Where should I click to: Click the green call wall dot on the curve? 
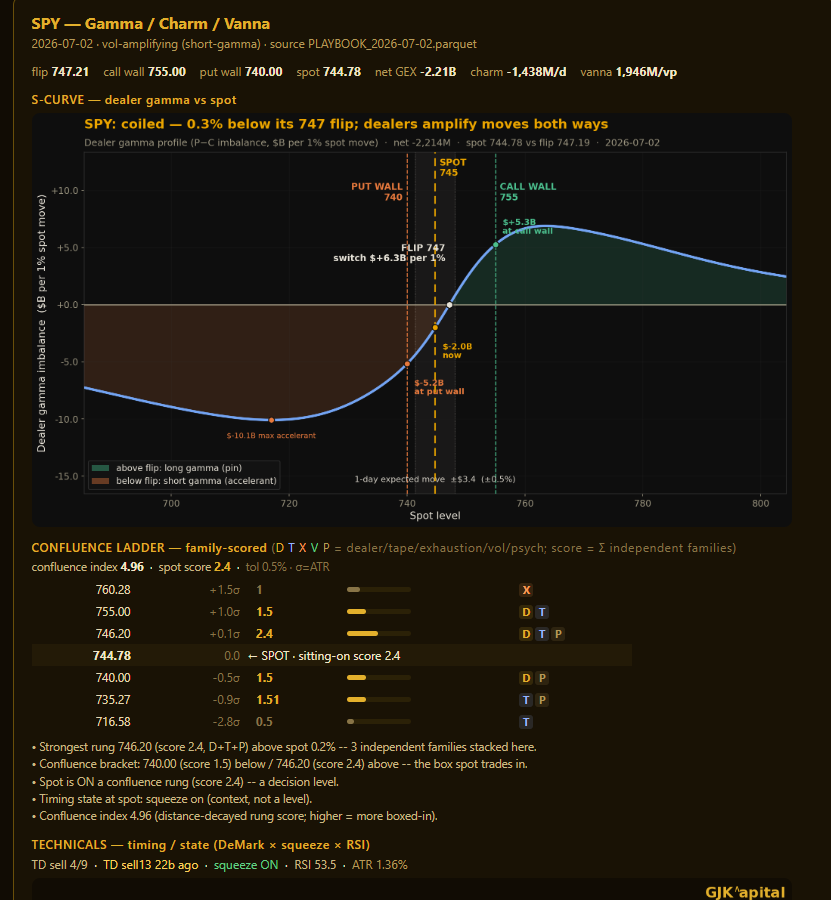pos(496,245)
